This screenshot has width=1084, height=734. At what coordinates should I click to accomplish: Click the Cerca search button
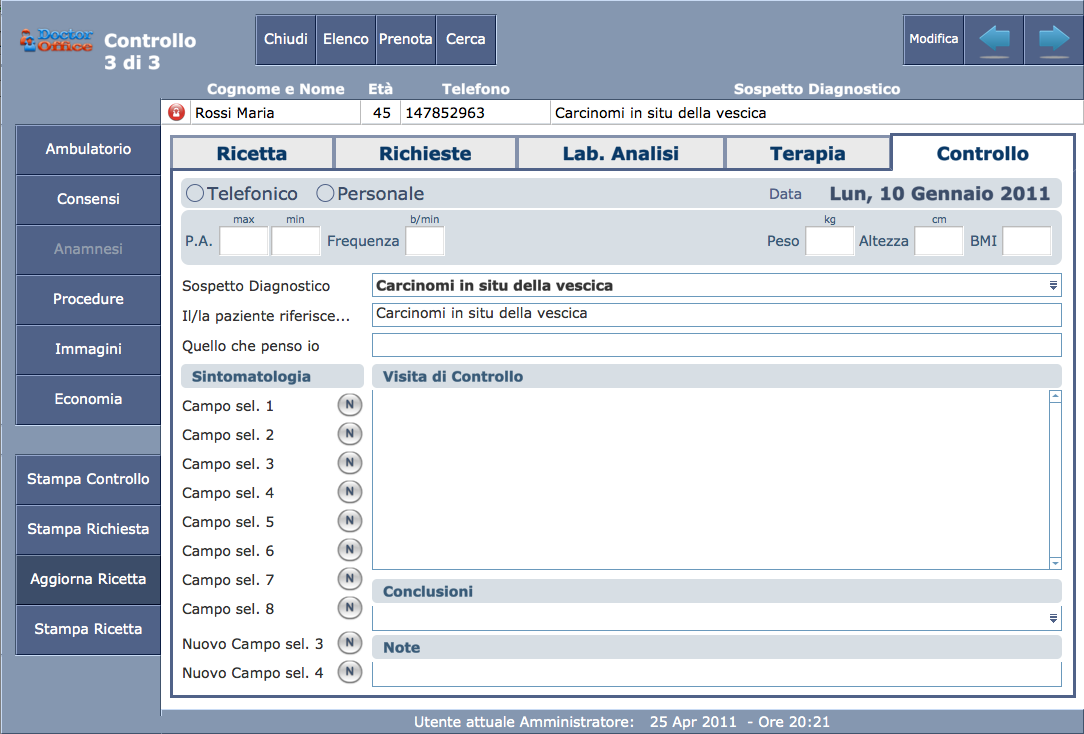click(466, 39)
